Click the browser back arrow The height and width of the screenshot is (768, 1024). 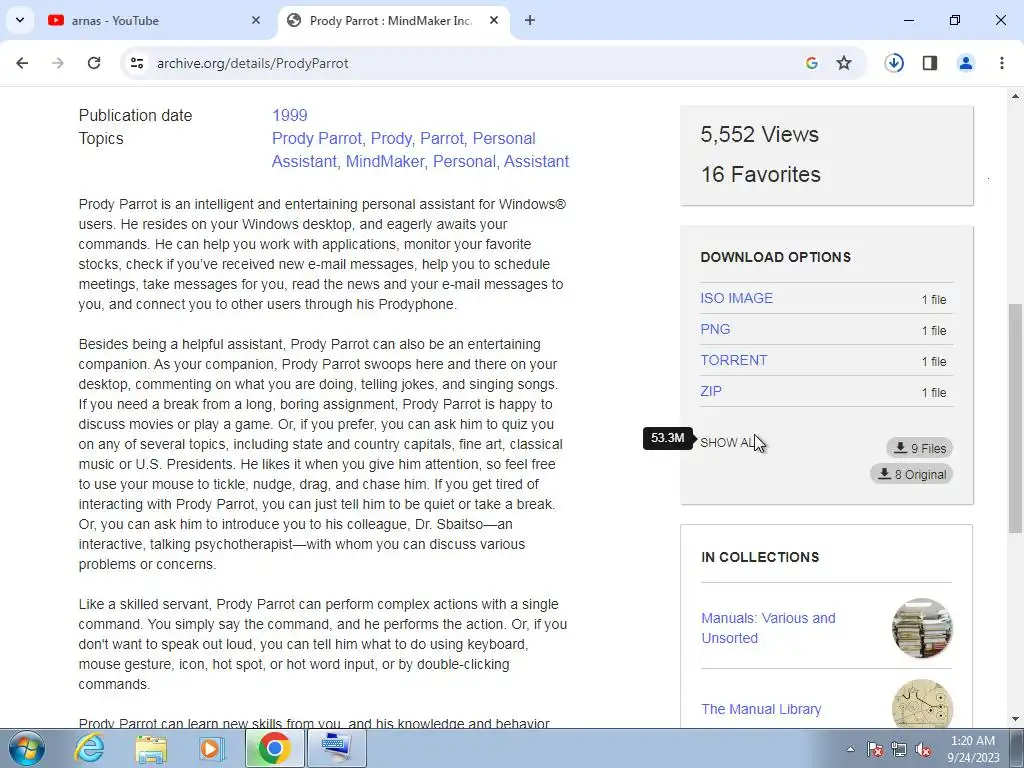tap(22, 63)
